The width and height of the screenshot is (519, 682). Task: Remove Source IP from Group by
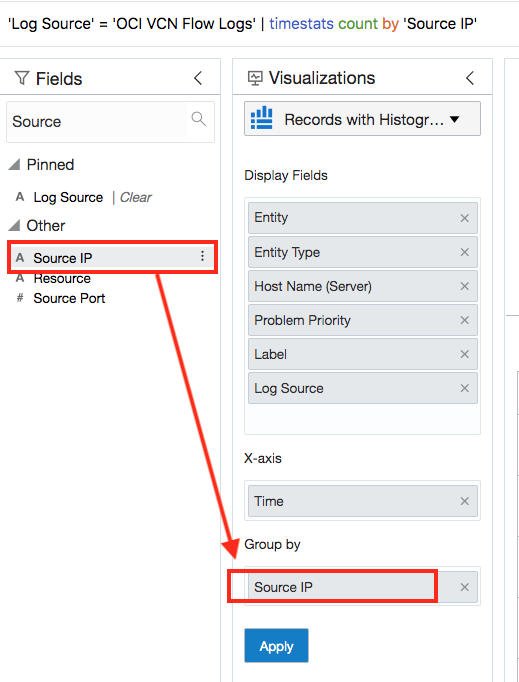pyautogui.click(x=465, y=587)
